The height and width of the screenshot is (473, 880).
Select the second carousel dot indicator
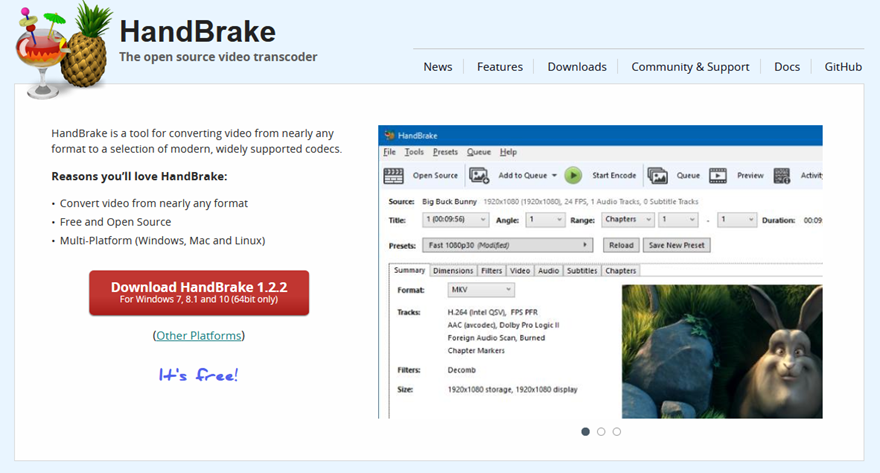point(601,432)
